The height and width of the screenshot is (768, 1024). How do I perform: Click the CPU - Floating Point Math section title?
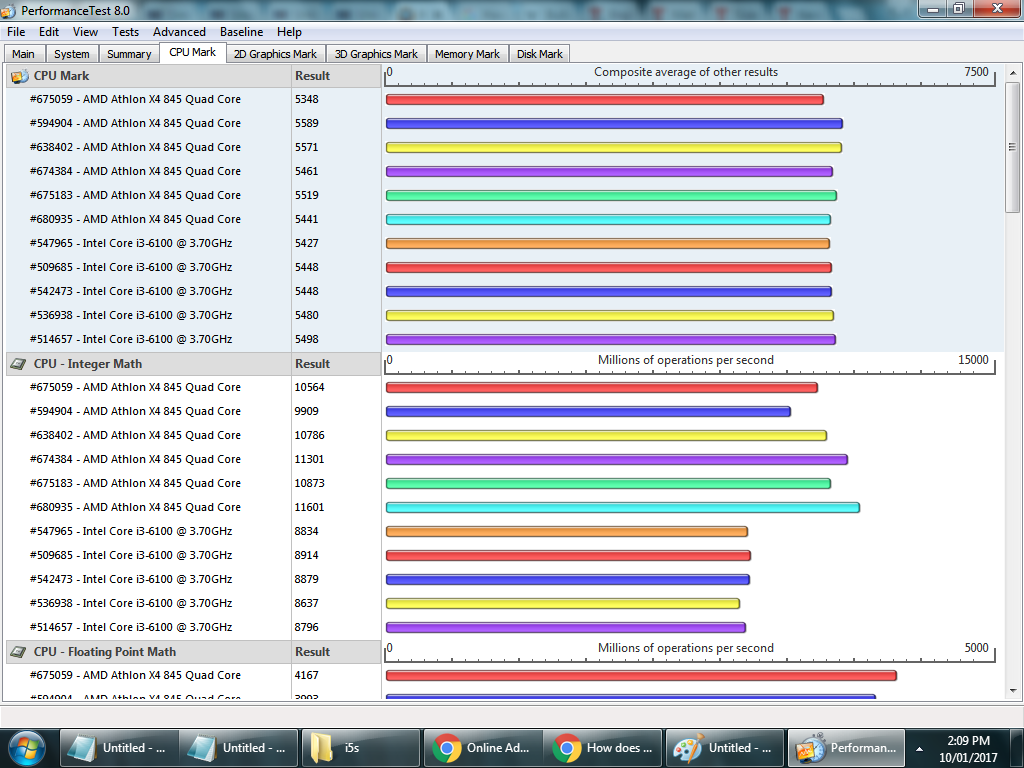point(105,652)
